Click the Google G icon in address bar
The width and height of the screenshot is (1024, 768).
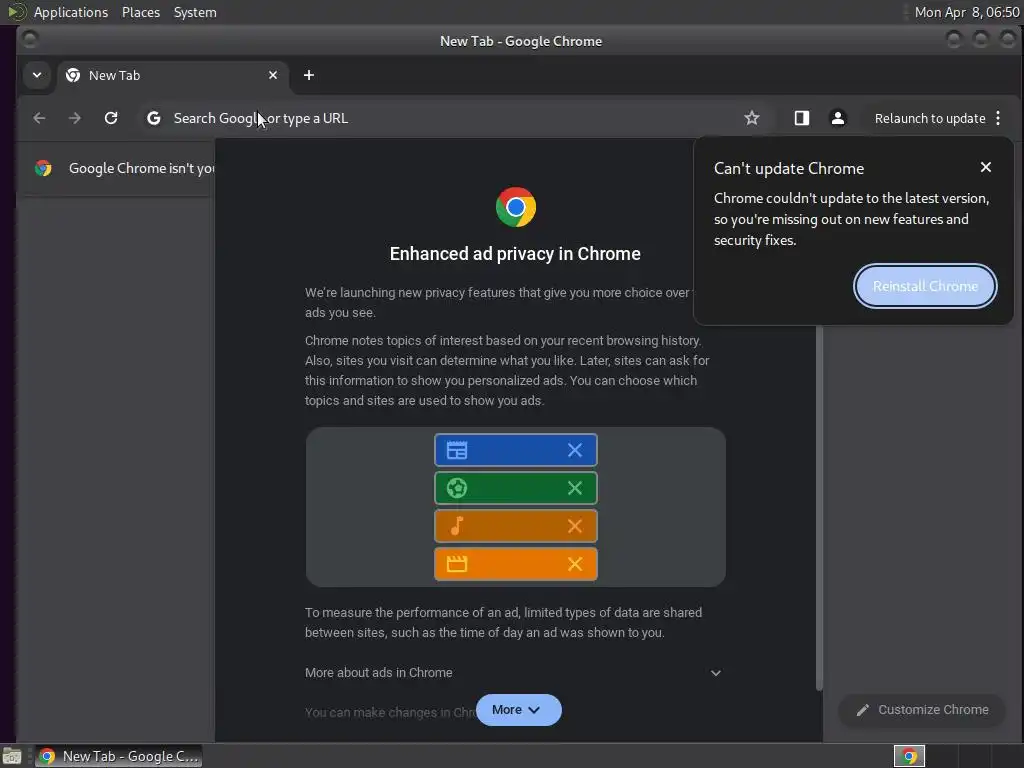click(153, 118)
